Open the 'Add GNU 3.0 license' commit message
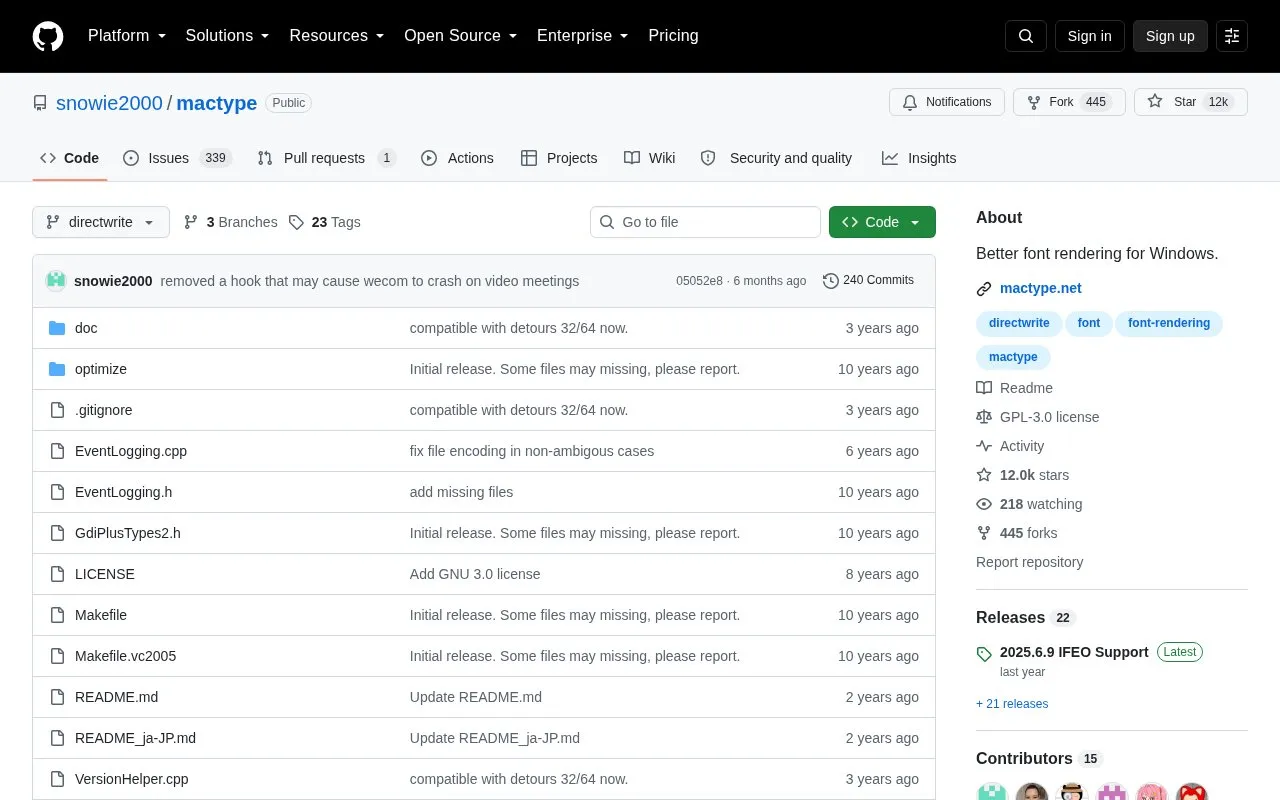This screenshot has height=800, width=1280. (475, 574)
